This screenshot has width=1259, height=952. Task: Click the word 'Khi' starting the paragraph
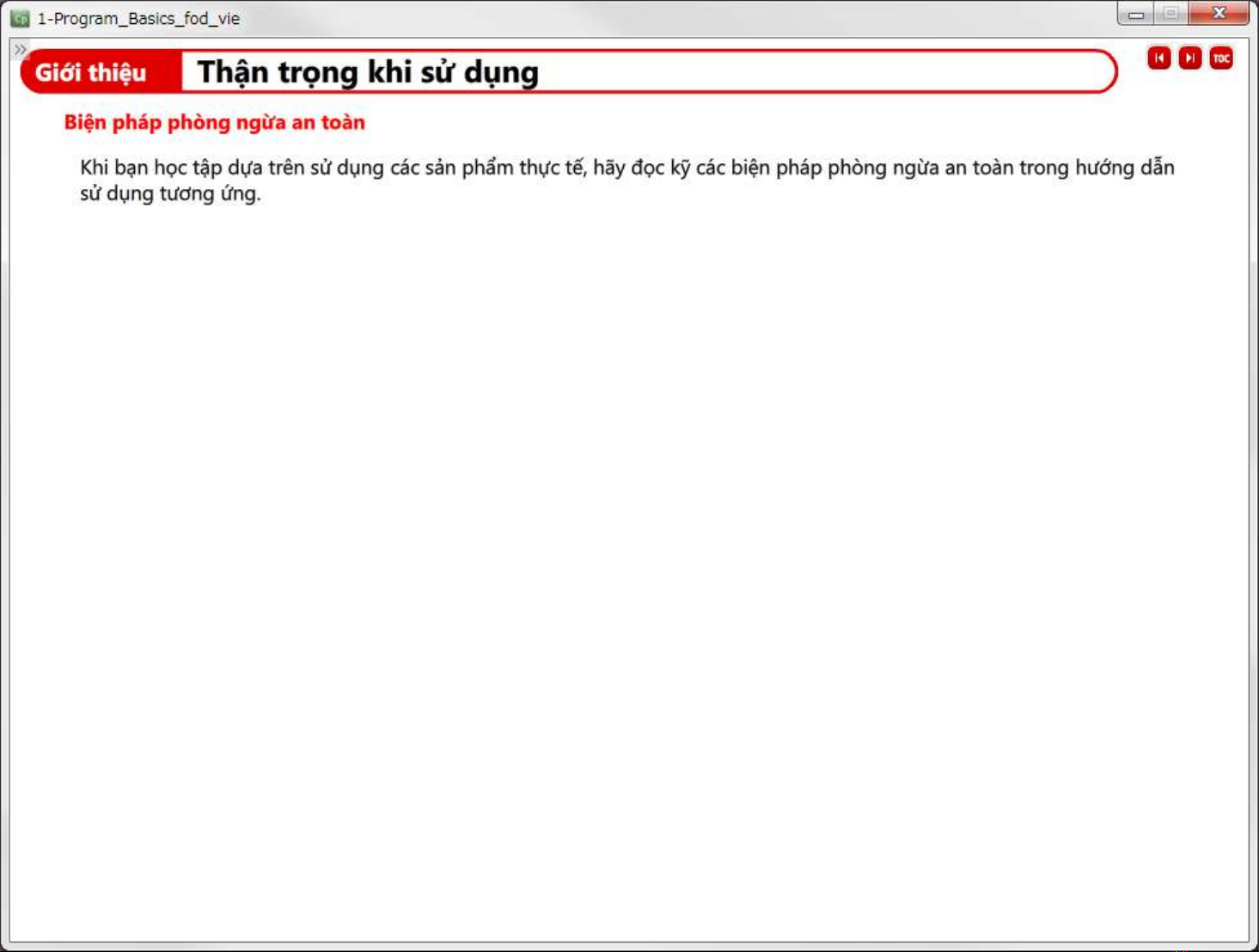94,168
